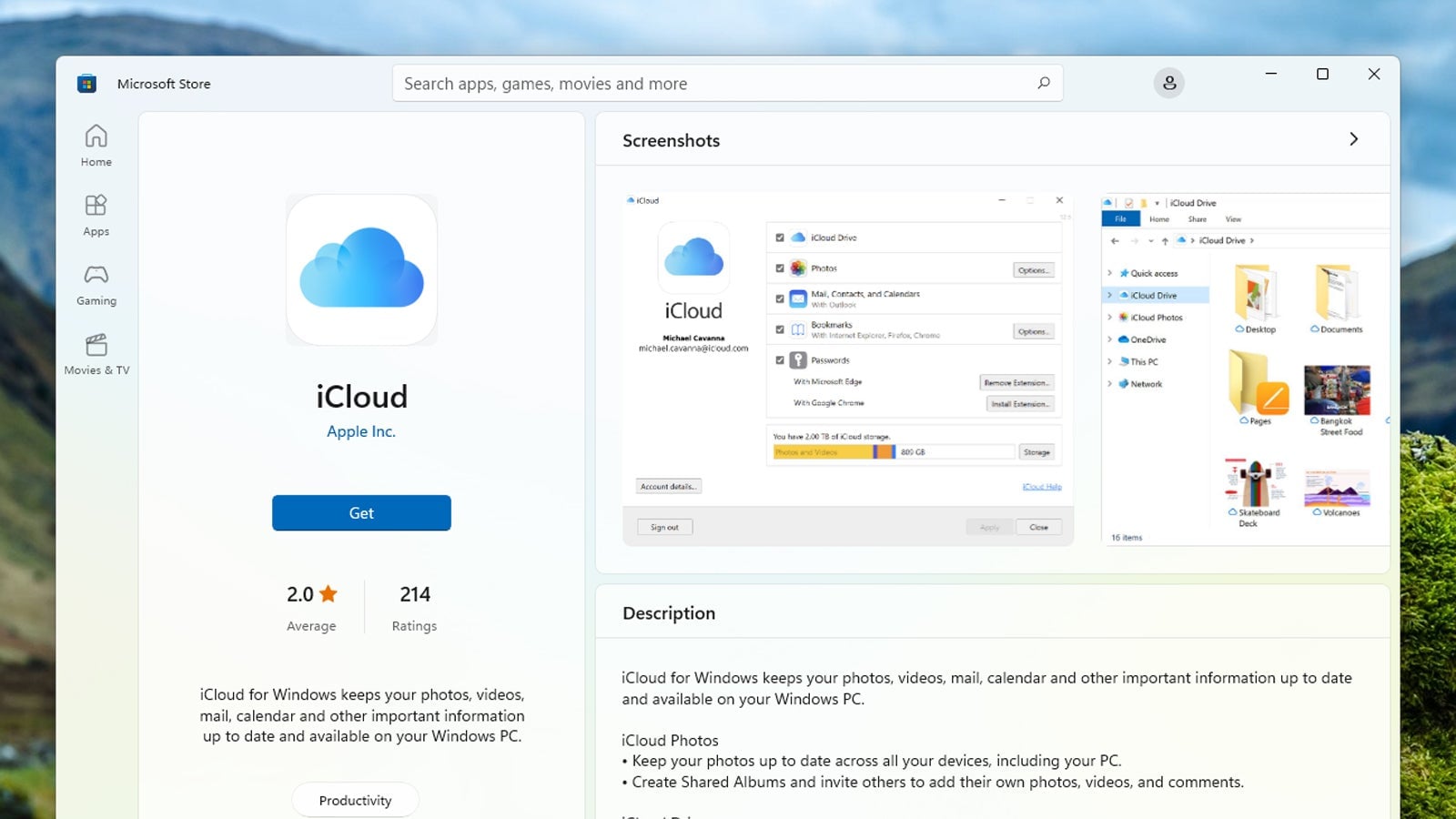Click the search magnifying glass icon
This screenshot has height=819, width=1456.
[1043, 83]
